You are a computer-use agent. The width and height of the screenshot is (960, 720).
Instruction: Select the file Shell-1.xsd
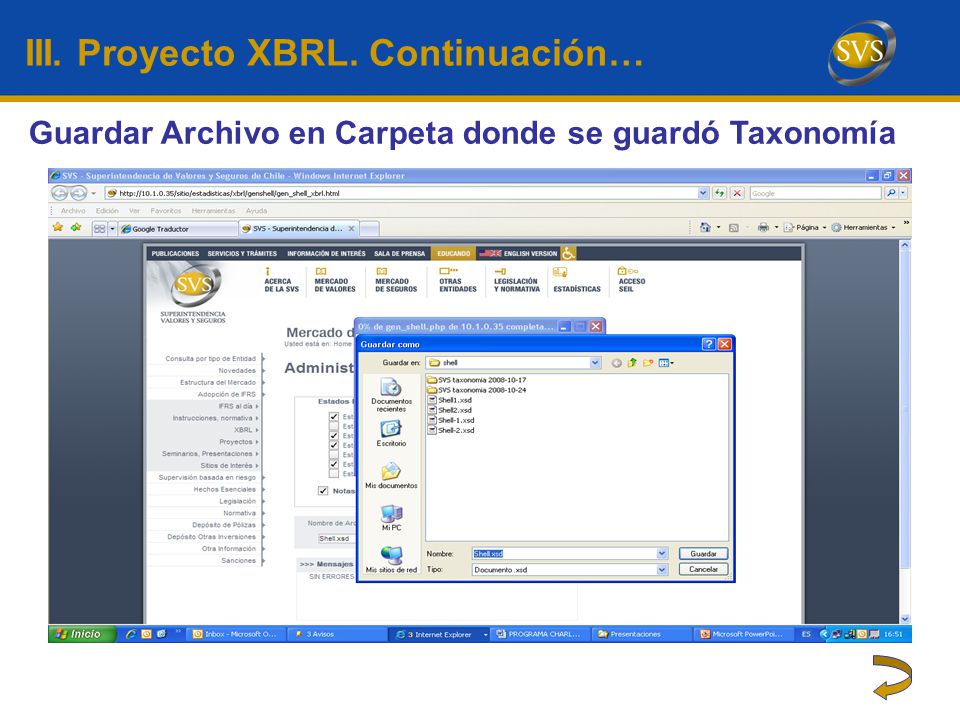coord(451,421)
